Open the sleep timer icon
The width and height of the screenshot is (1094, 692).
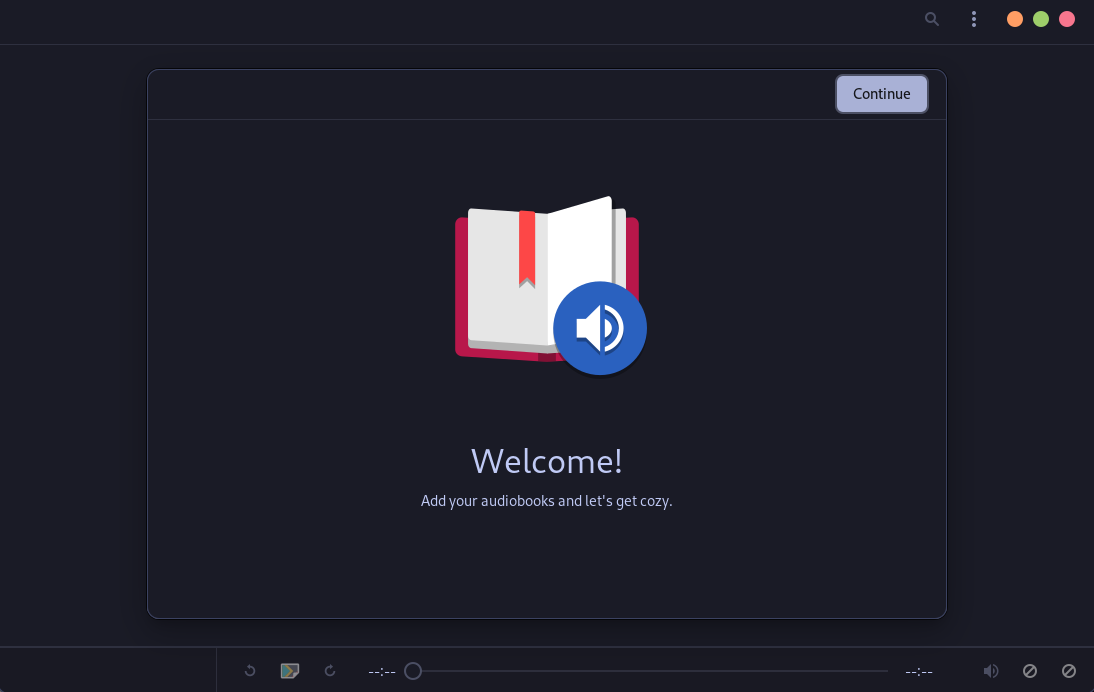[1069, 671]
